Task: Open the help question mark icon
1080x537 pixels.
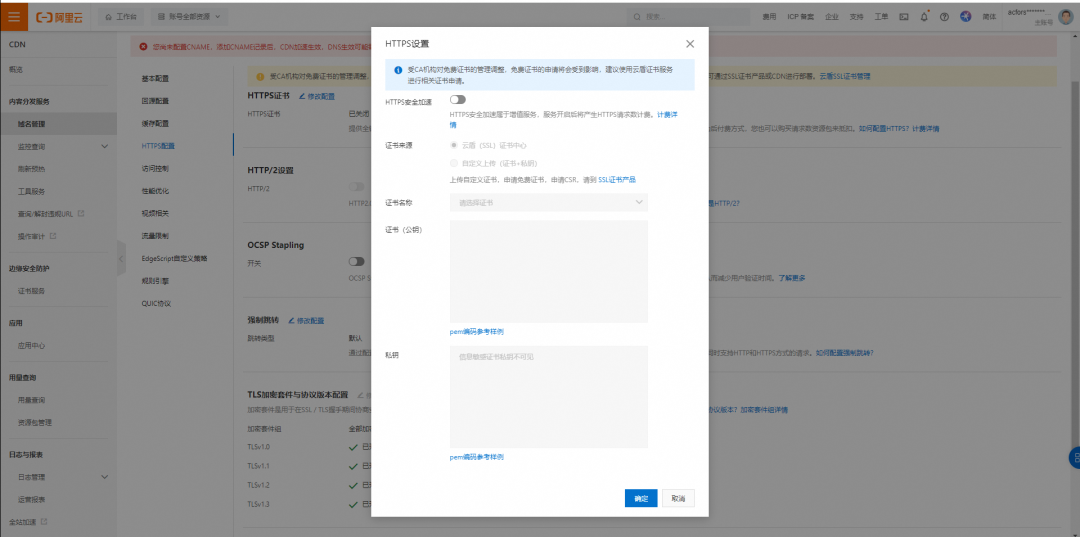Action: [944, 17]
